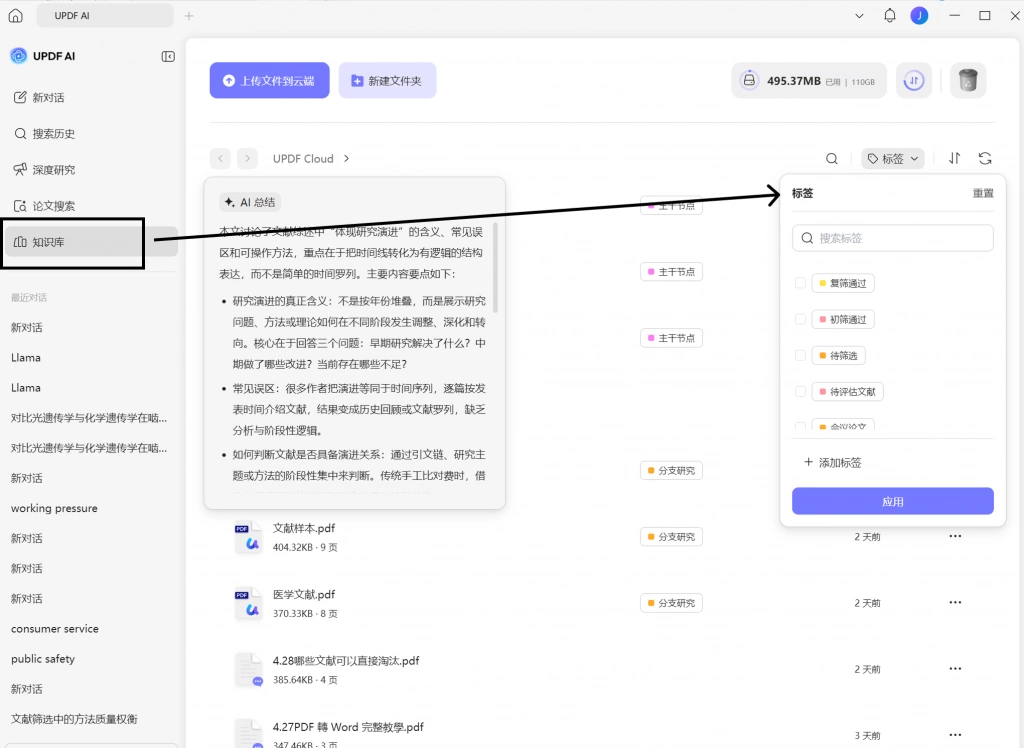
Task: Open 深度研究 in the sidebar
Action: pos(44,170)
